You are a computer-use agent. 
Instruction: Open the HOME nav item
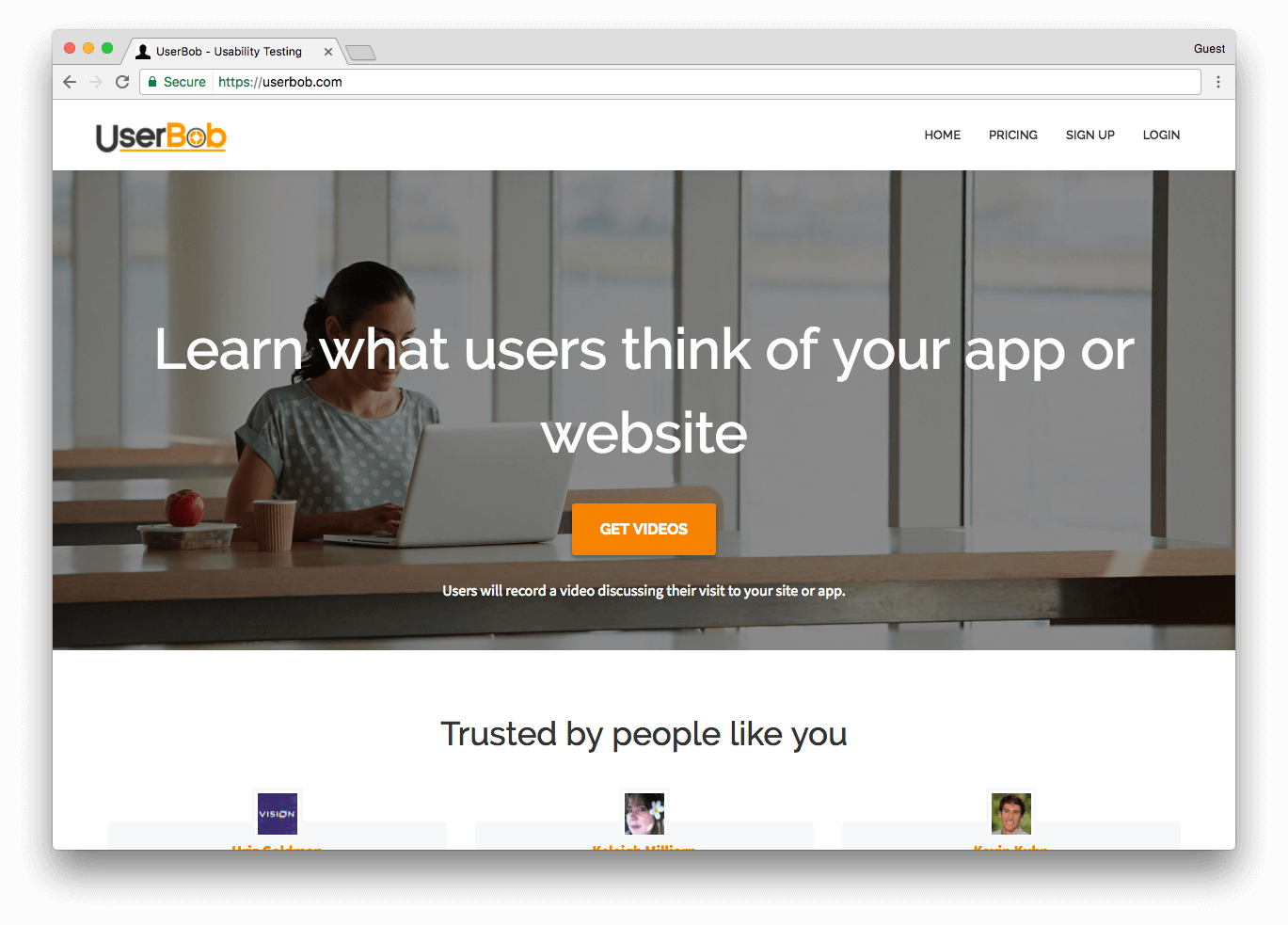coord(942,135)
